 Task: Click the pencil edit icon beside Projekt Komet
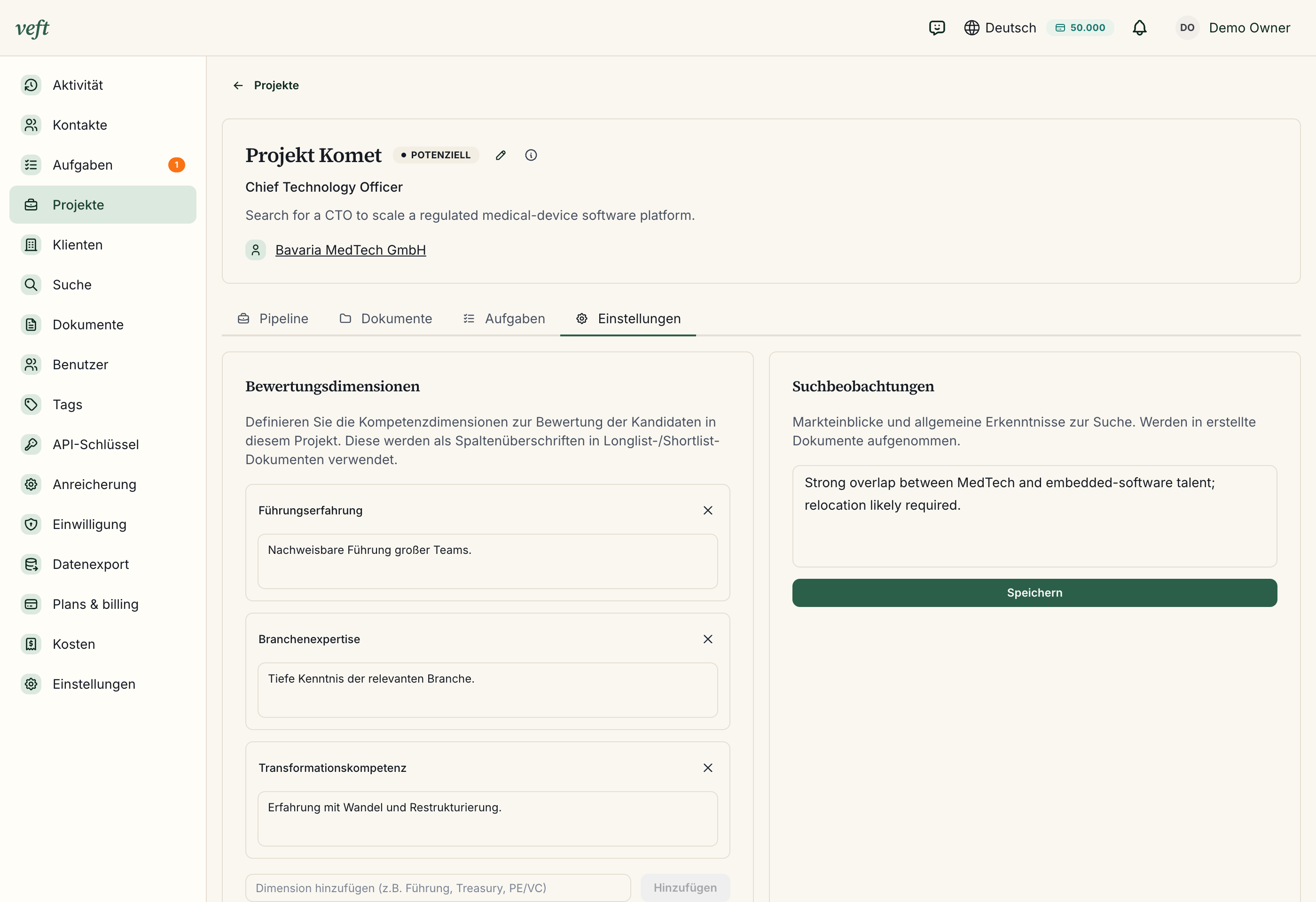pyautogui.click(x=501, y=155)
